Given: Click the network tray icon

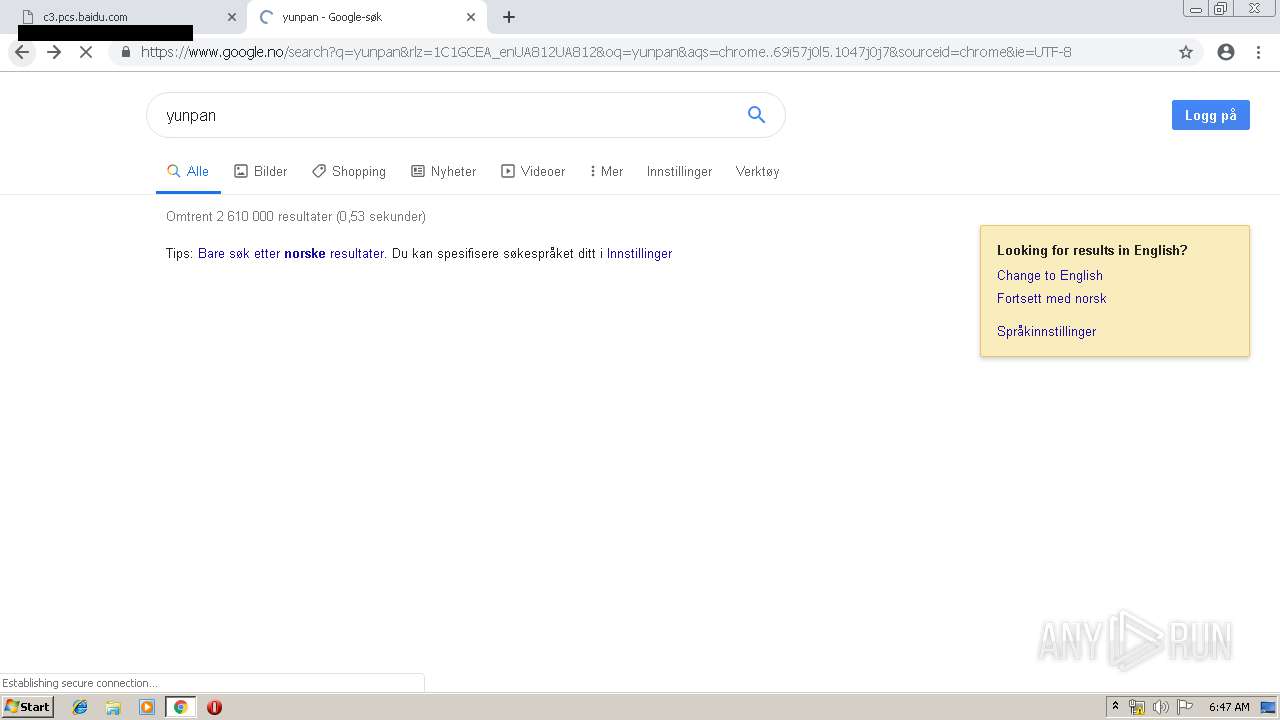Looking at the screenshot, I should [1137, 707].
